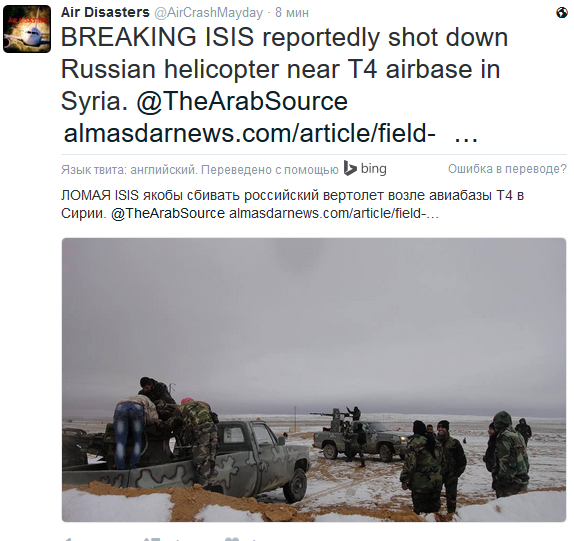Click the Bing logo in the translation notice
The height and width of the screenshot is (541, 574).
click(365, 169)
